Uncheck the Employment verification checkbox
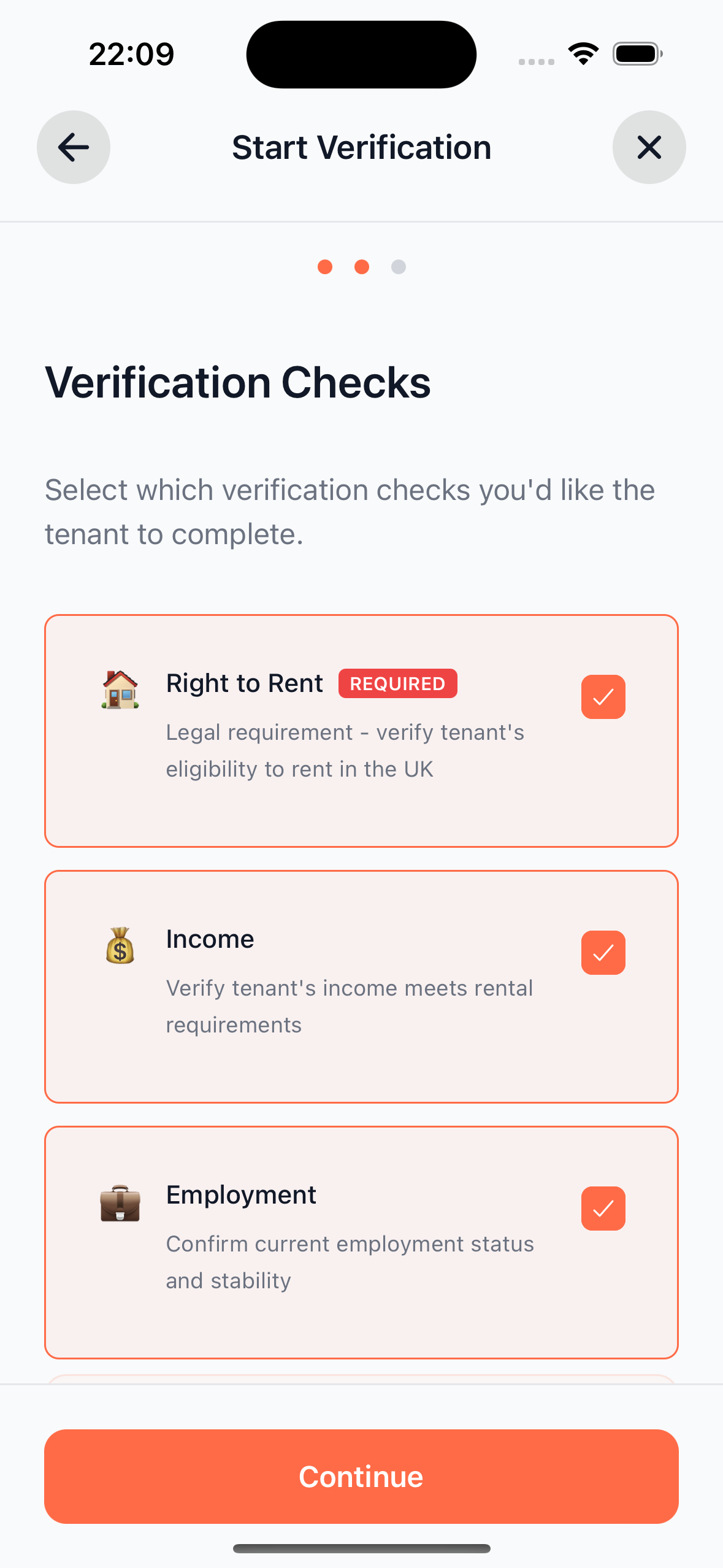Screen dimensions: 723x1568 click(603, 1209)
